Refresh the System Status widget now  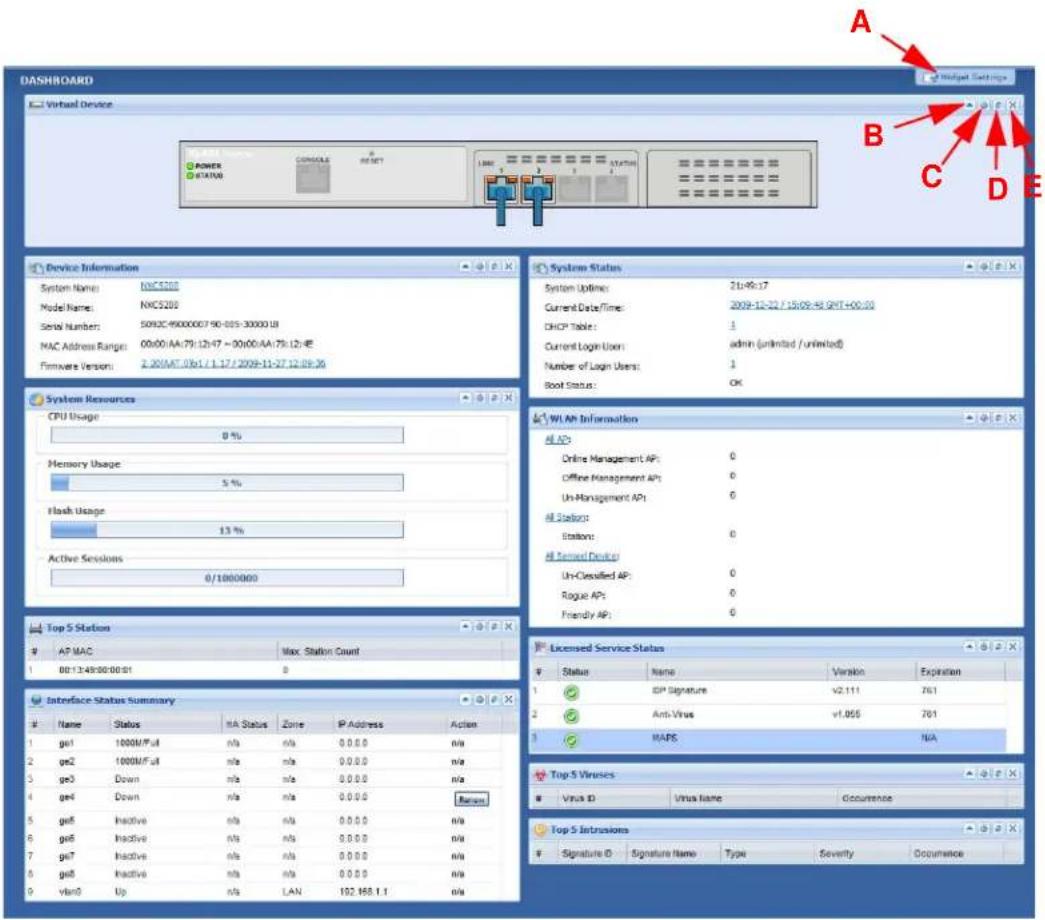coord(998,267)
